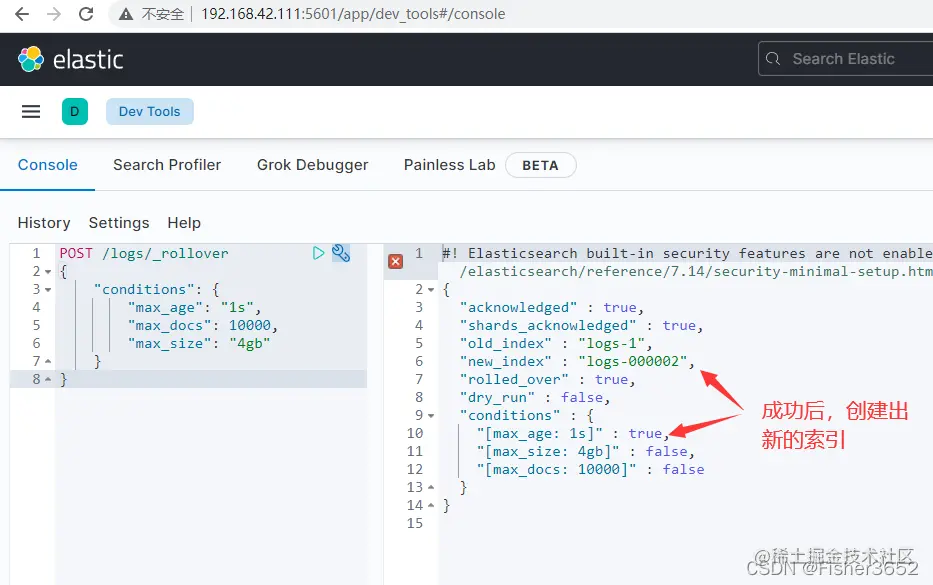Open the hamburger navigation menu
This screenshot has width=933, height=585.
(x=31, y=111)
